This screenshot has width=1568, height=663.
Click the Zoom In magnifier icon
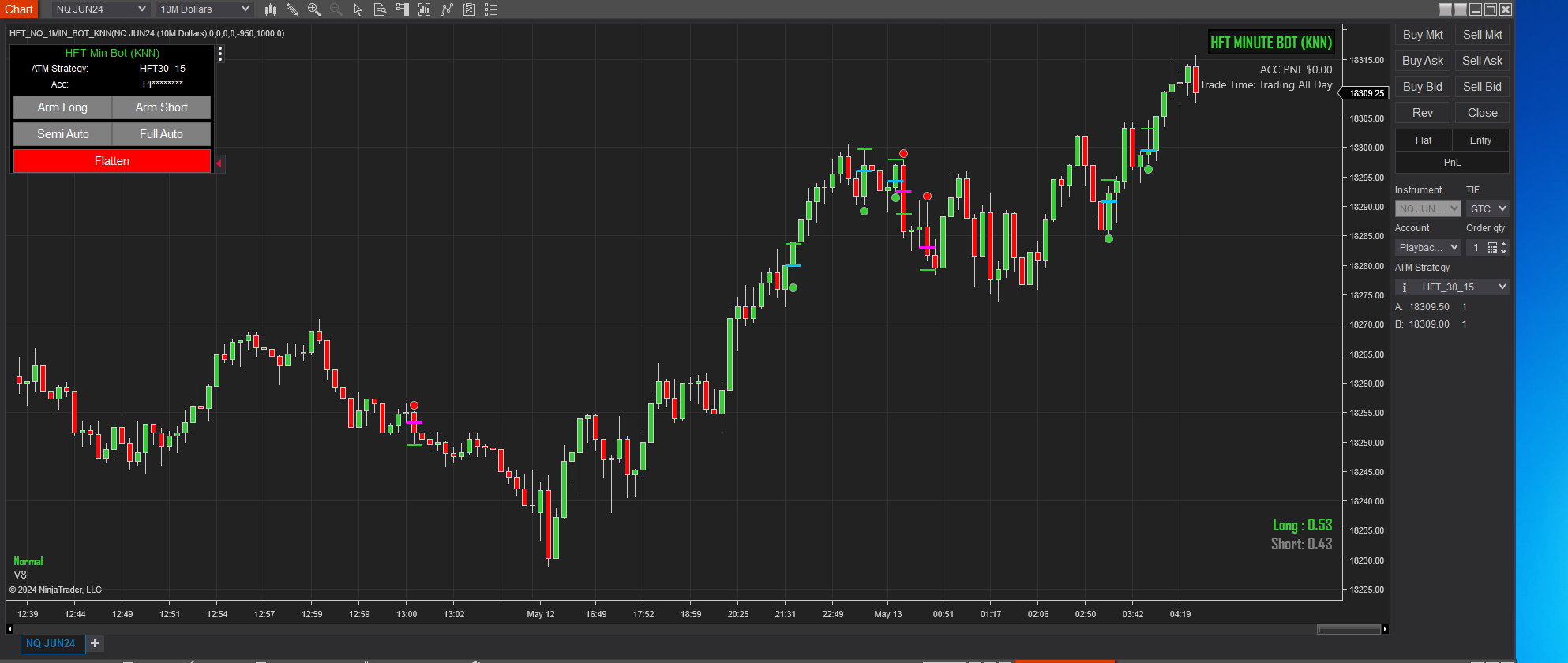click(314, 9)
